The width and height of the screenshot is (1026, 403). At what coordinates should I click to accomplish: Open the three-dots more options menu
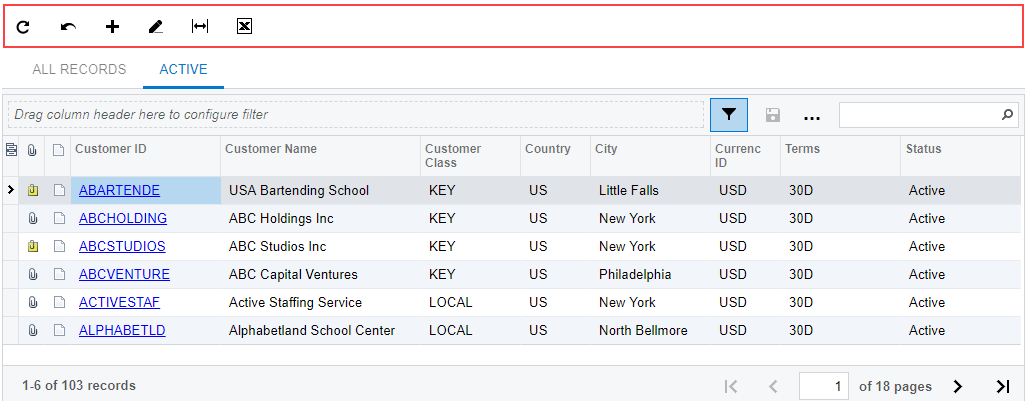812,116
